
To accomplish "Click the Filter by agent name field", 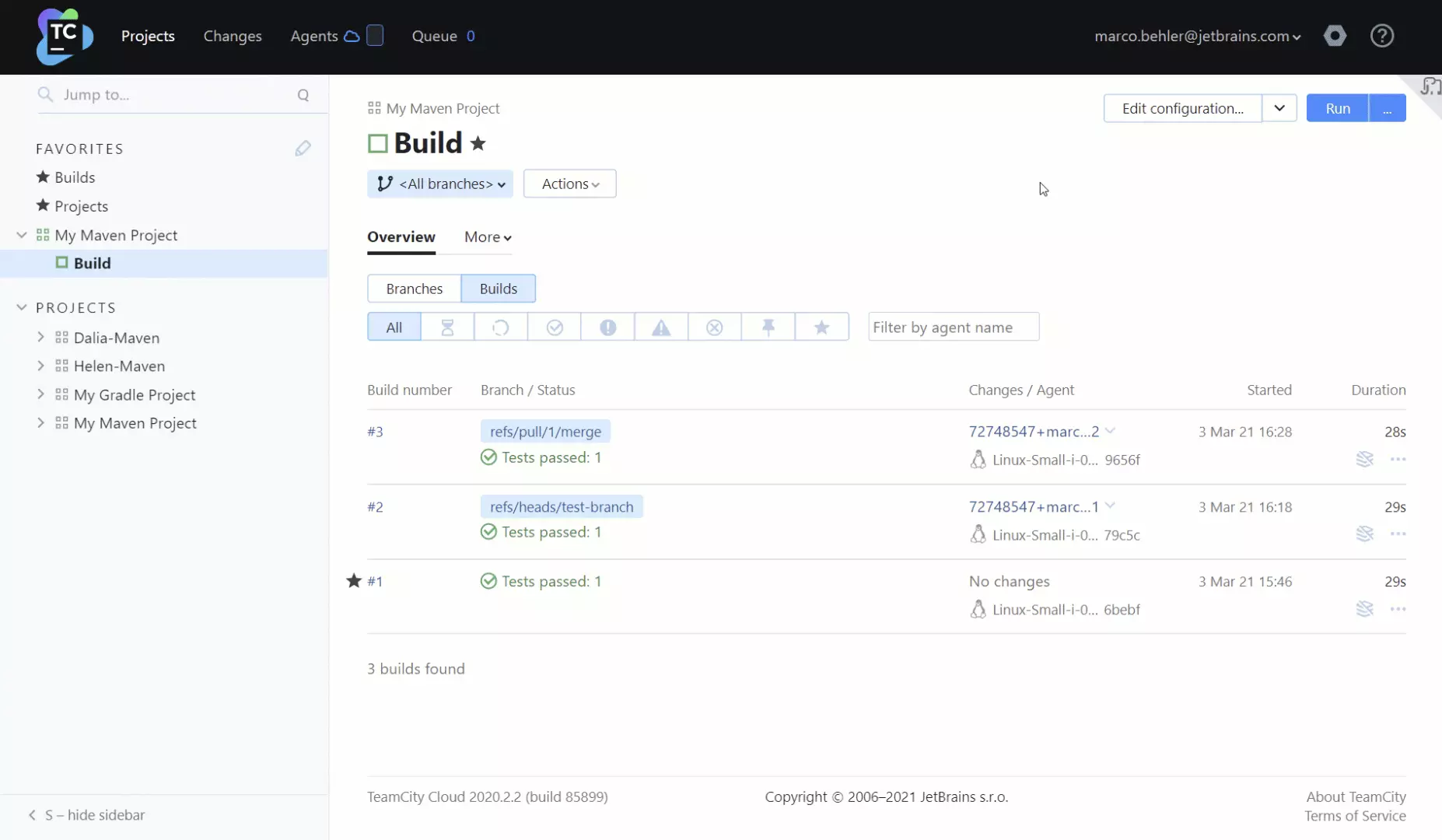I will click(953, 327).
